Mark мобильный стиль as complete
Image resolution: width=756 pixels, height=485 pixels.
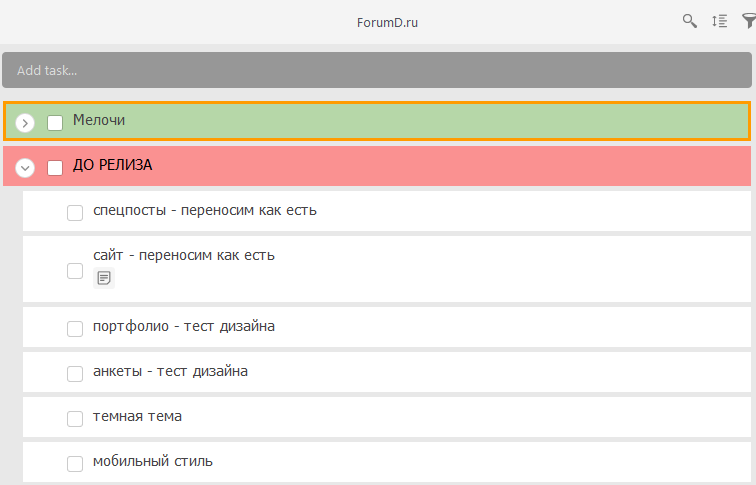point(75,463)
